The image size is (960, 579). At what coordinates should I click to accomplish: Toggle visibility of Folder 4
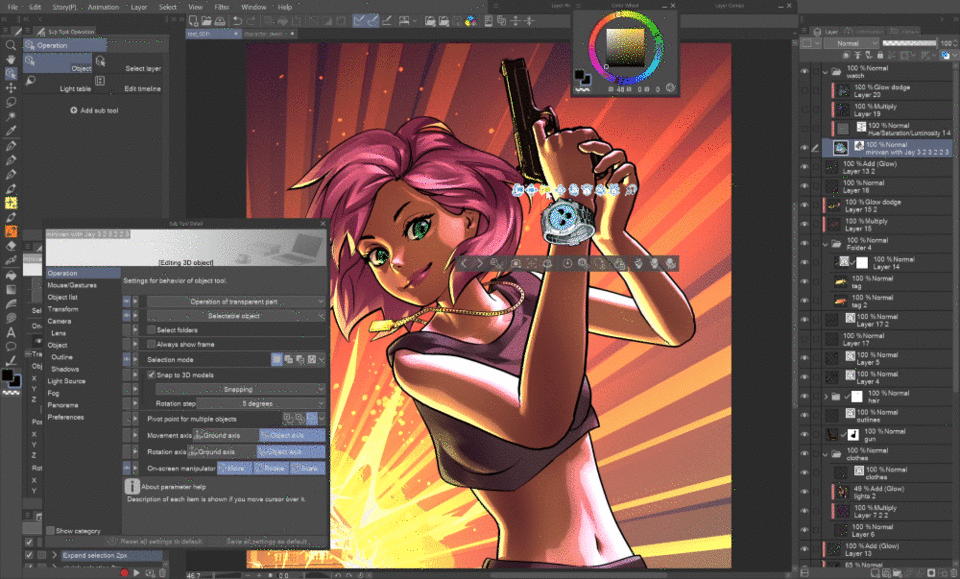804,244
